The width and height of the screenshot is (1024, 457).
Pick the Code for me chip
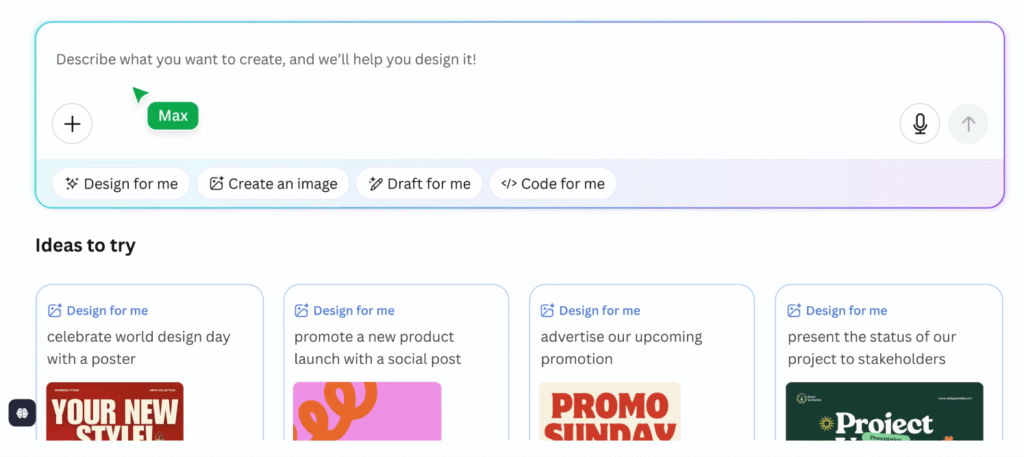click(553, 184)
